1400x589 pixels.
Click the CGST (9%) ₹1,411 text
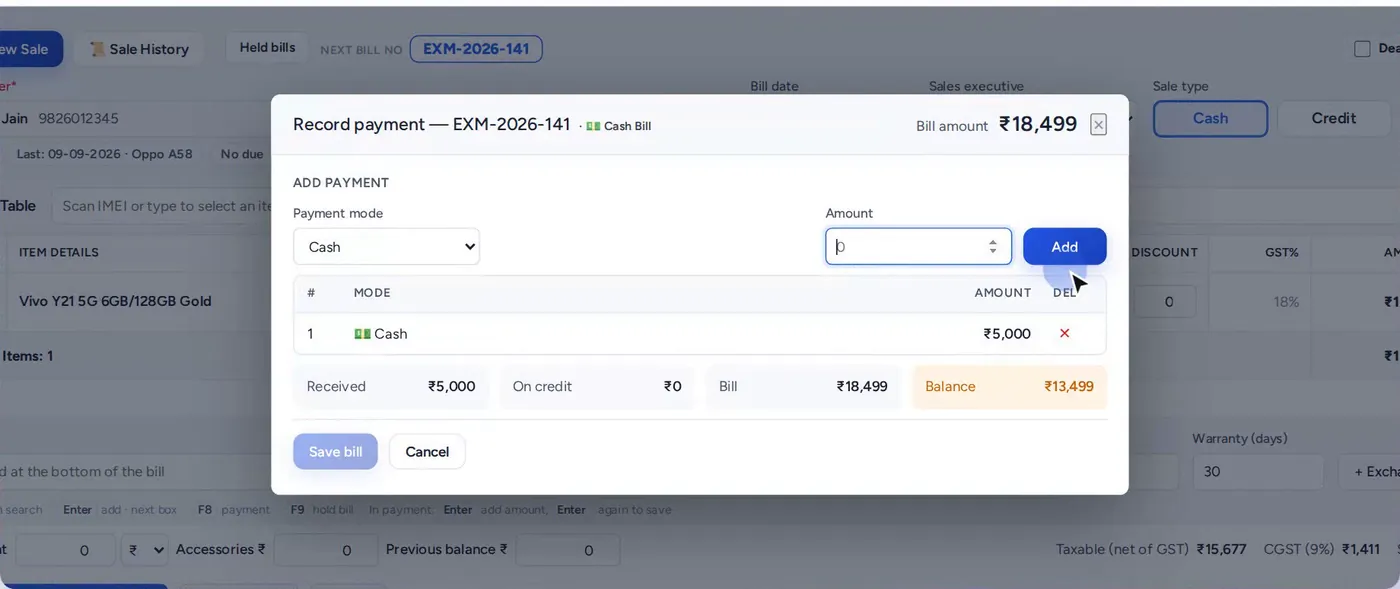[x=1322, y=549]
